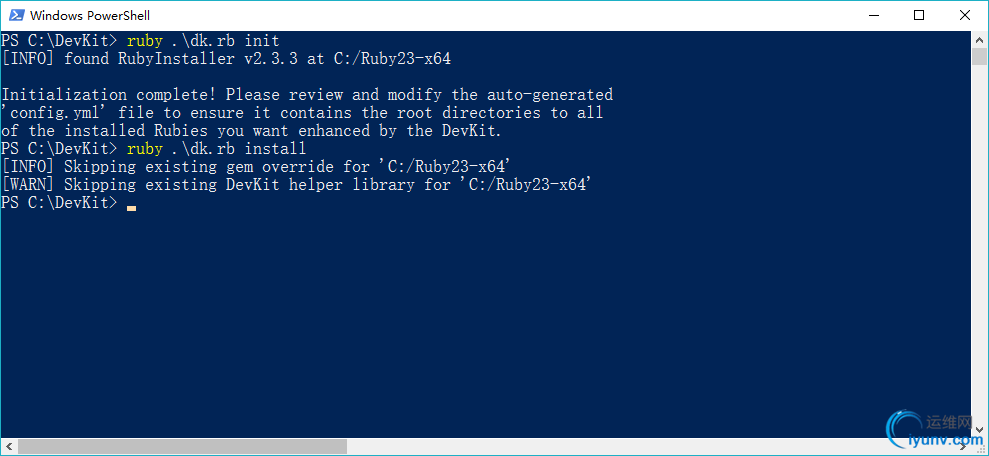Minimize the PowerShell window

873,15
